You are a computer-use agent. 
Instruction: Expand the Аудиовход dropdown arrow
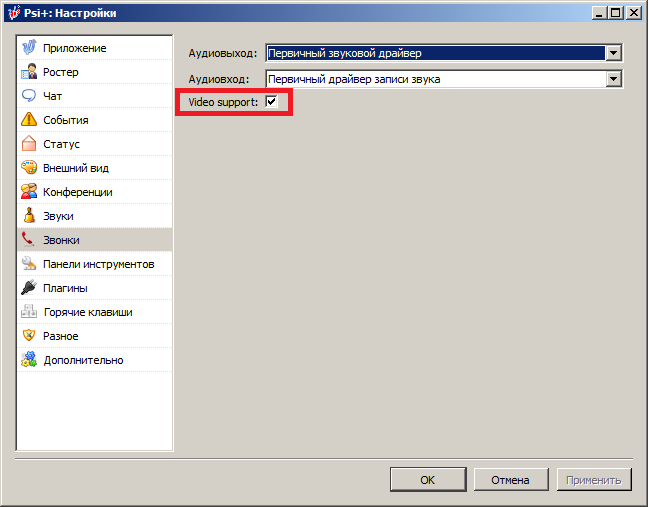tap(614, 79)
